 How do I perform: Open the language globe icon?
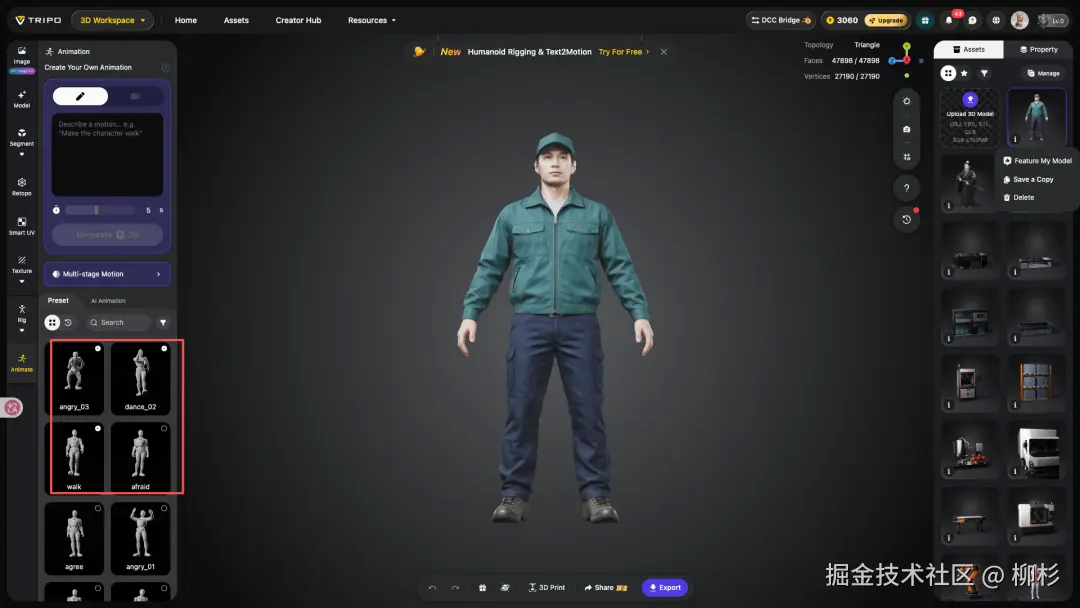point(996,20)
